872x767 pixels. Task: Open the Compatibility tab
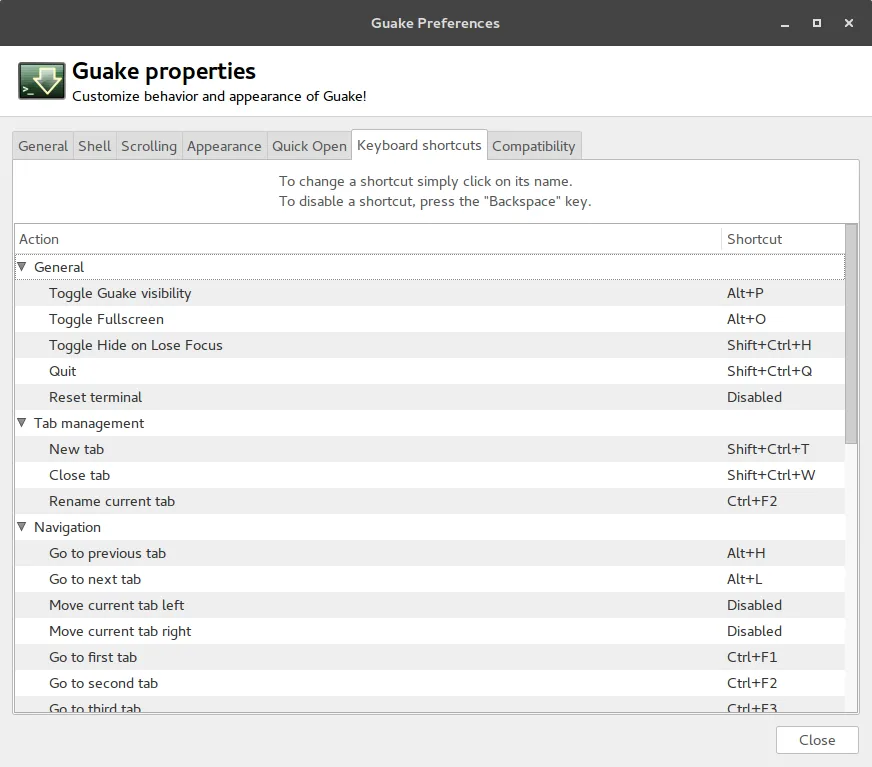coord(534,146)
